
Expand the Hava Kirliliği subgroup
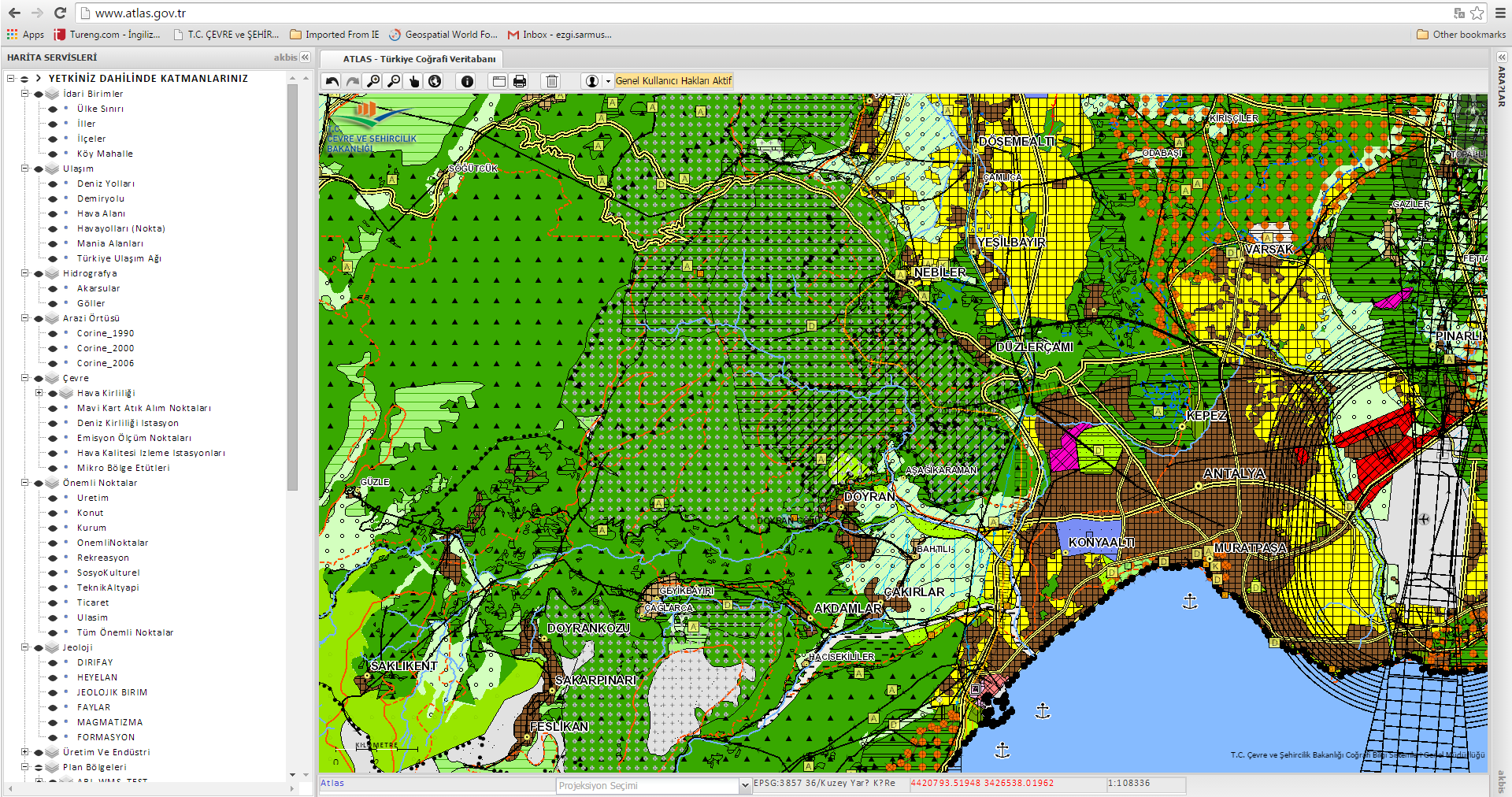pos(39,392)
